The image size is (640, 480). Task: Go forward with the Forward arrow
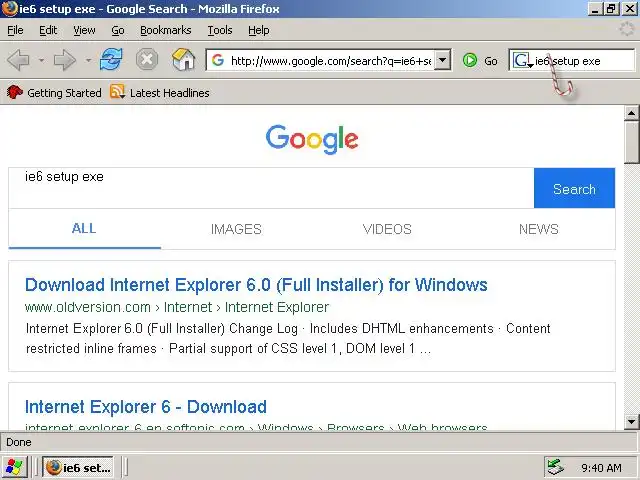[x=65, y=60]
